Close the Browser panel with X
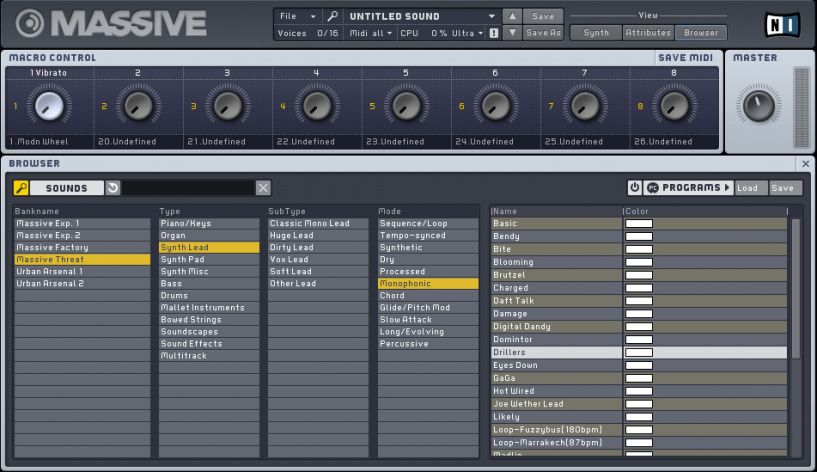Screen dimensions: 817x472 tap(806, 164)
